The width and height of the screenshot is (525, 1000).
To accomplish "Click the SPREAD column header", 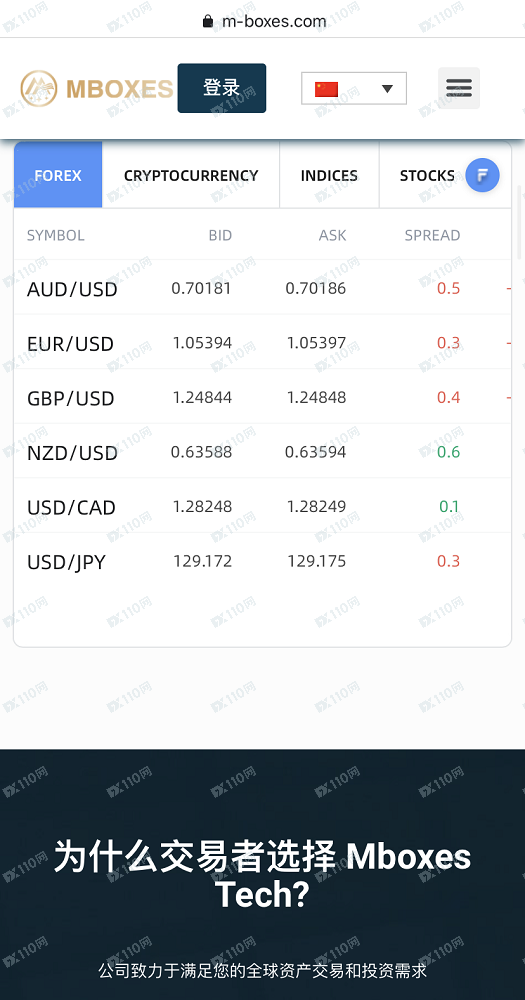I will tap(432, 235).
